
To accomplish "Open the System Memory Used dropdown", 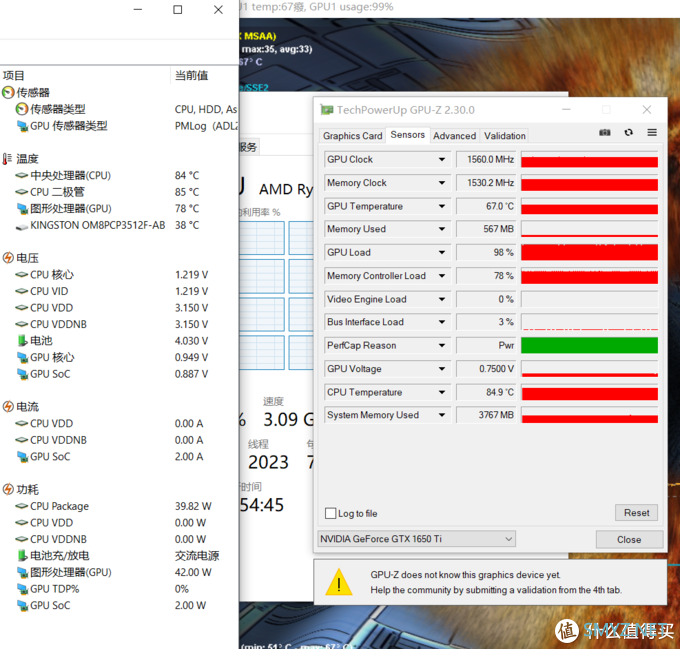I will coord(441,415).
